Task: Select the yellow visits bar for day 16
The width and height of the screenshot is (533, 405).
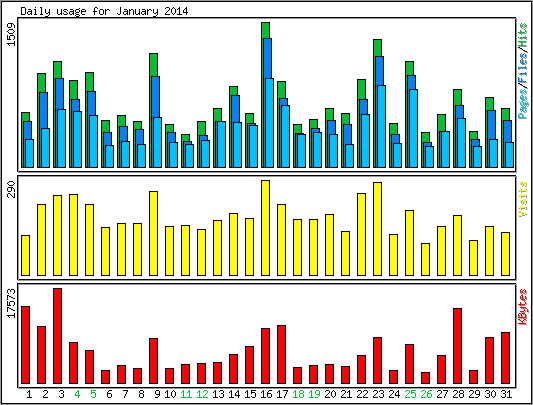Action: 266,228
